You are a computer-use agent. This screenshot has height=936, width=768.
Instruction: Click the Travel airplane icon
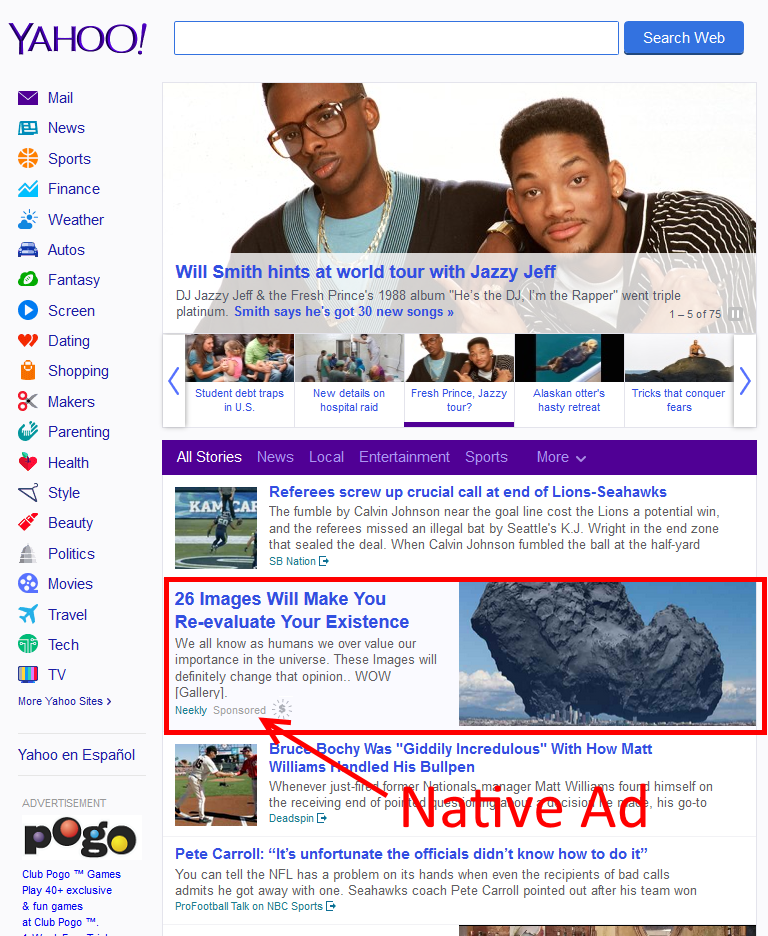pyautogui.click(x=28, y=614)
